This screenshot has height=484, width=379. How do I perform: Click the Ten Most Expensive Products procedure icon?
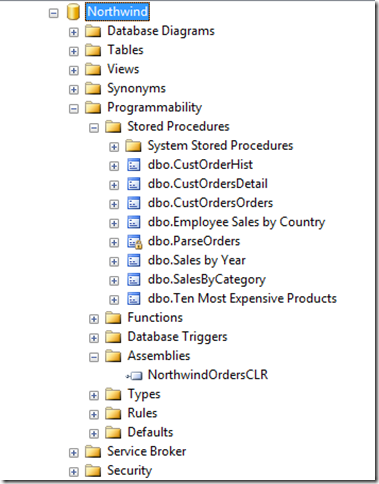coord(134,299)
